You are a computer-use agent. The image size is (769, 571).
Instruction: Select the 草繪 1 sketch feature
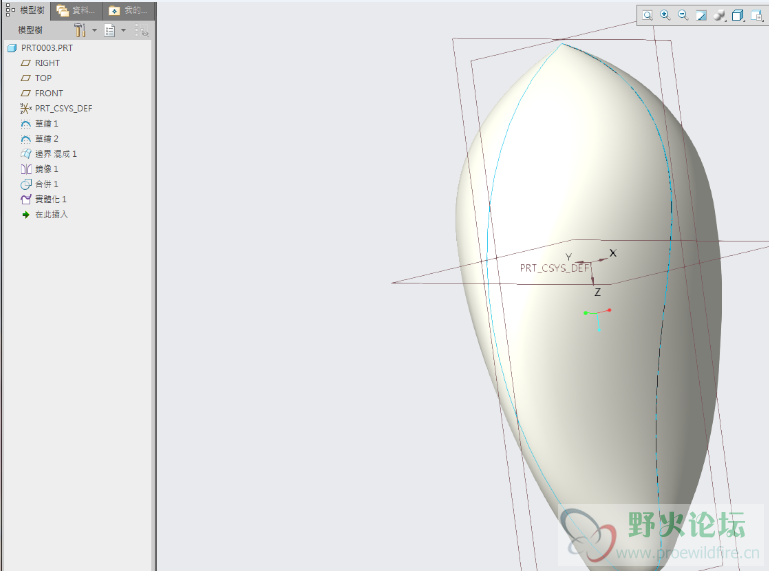click(40, 124)
